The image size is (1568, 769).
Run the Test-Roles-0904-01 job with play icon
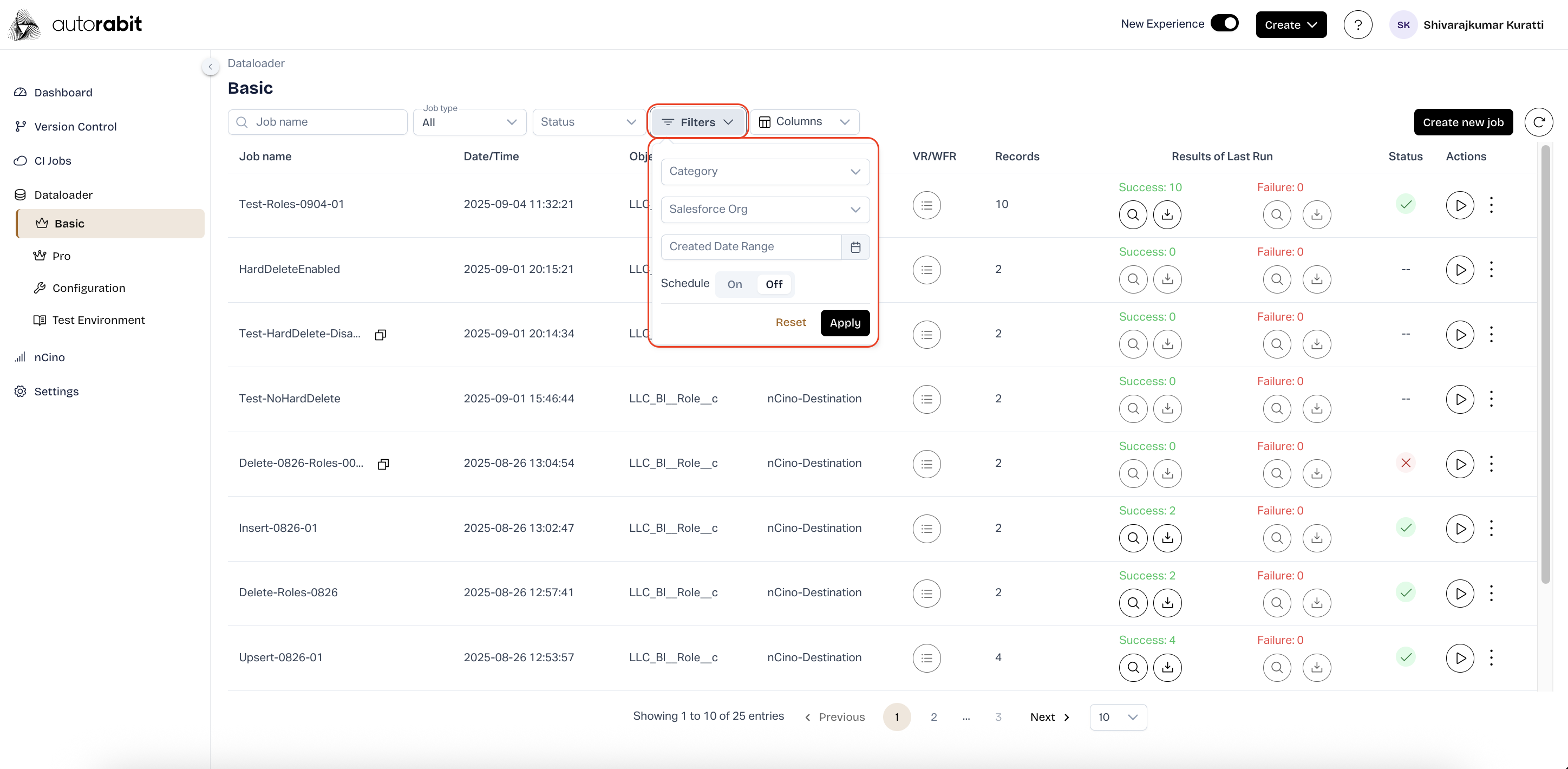1459,205
